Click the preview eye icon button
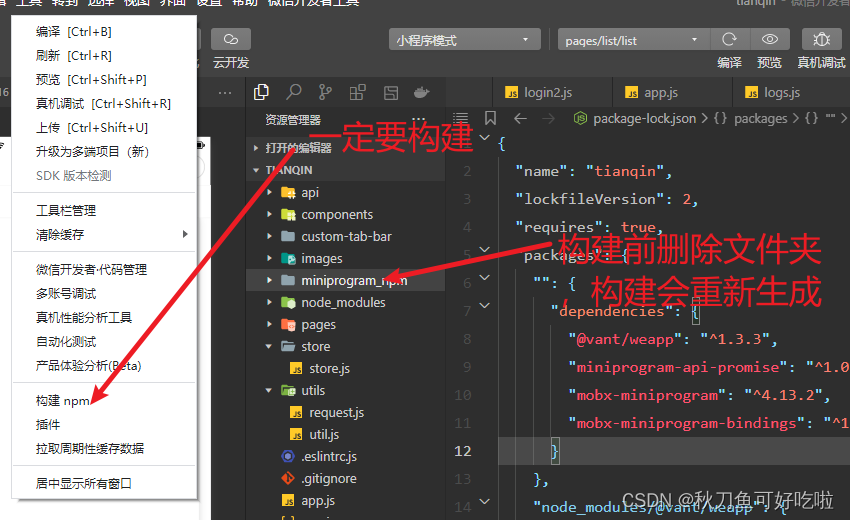This screenshot has width=850, height=520. click(x=770, y=40)
